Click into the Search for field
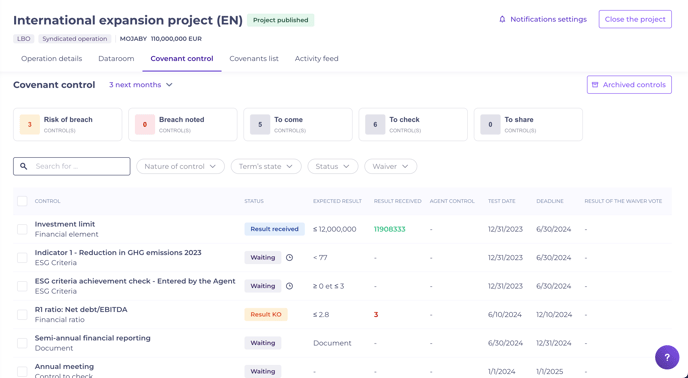 [x=72, y=166]
